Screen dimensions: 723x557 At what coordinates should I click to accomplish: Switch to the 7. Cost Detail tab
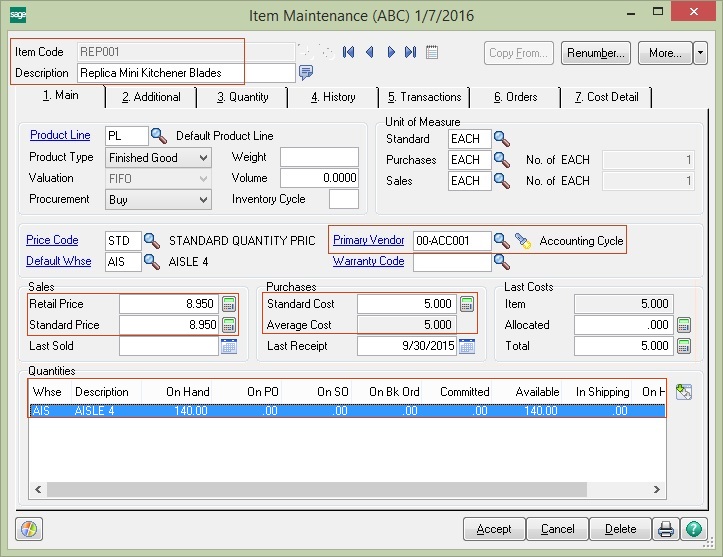tap(606, 97)
